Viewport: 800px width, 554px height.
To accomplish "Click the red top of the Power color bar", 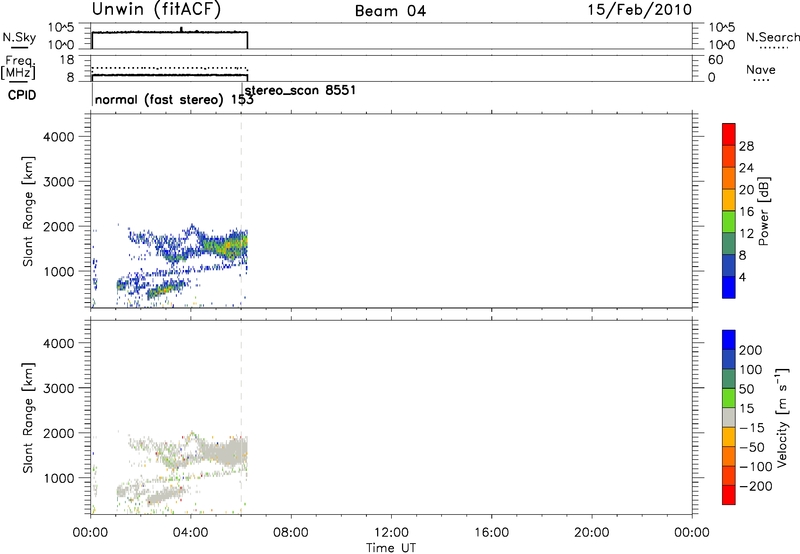I will pyautogui.click(x=729, y=134).
